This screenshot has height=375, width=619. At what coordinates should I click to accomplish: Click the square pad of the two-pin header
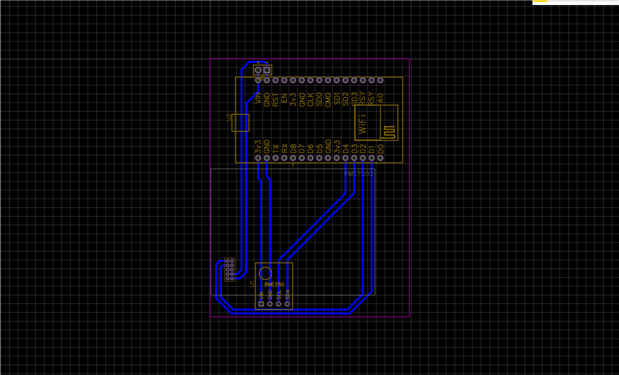tap(267, 70)
